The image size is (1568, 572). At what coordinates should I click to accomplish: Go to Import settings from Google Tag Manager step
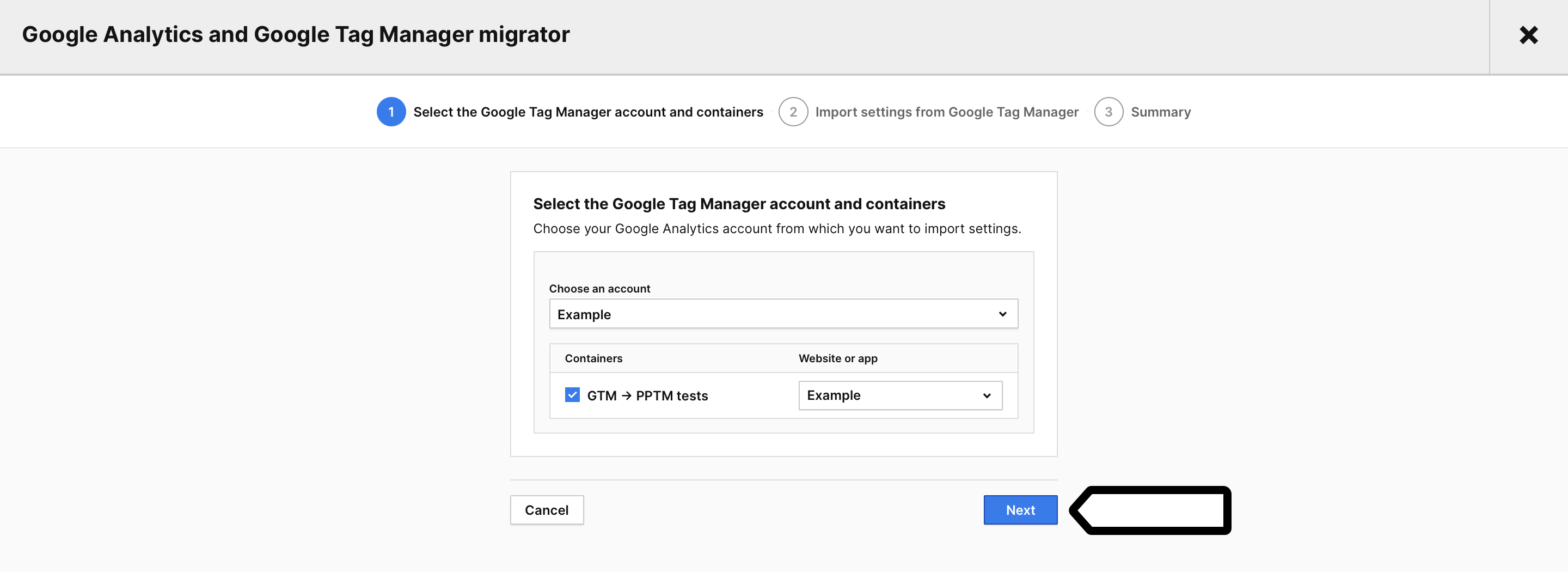pyautogui.click(x=947, y=112)
